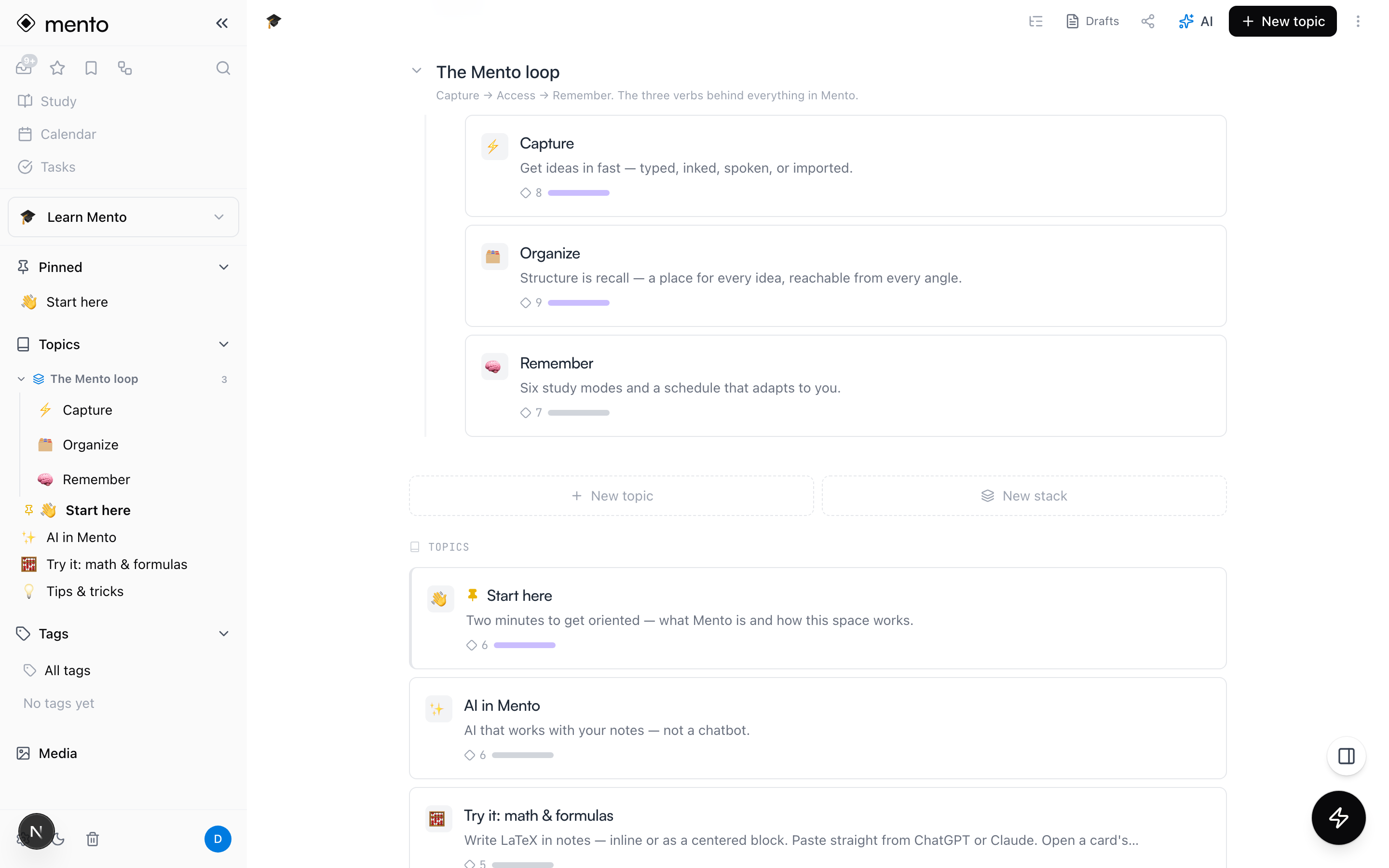Screen dimensions: 1389x868
Task: Toggle the right side panel icon
Action: tap(1346, 756)
